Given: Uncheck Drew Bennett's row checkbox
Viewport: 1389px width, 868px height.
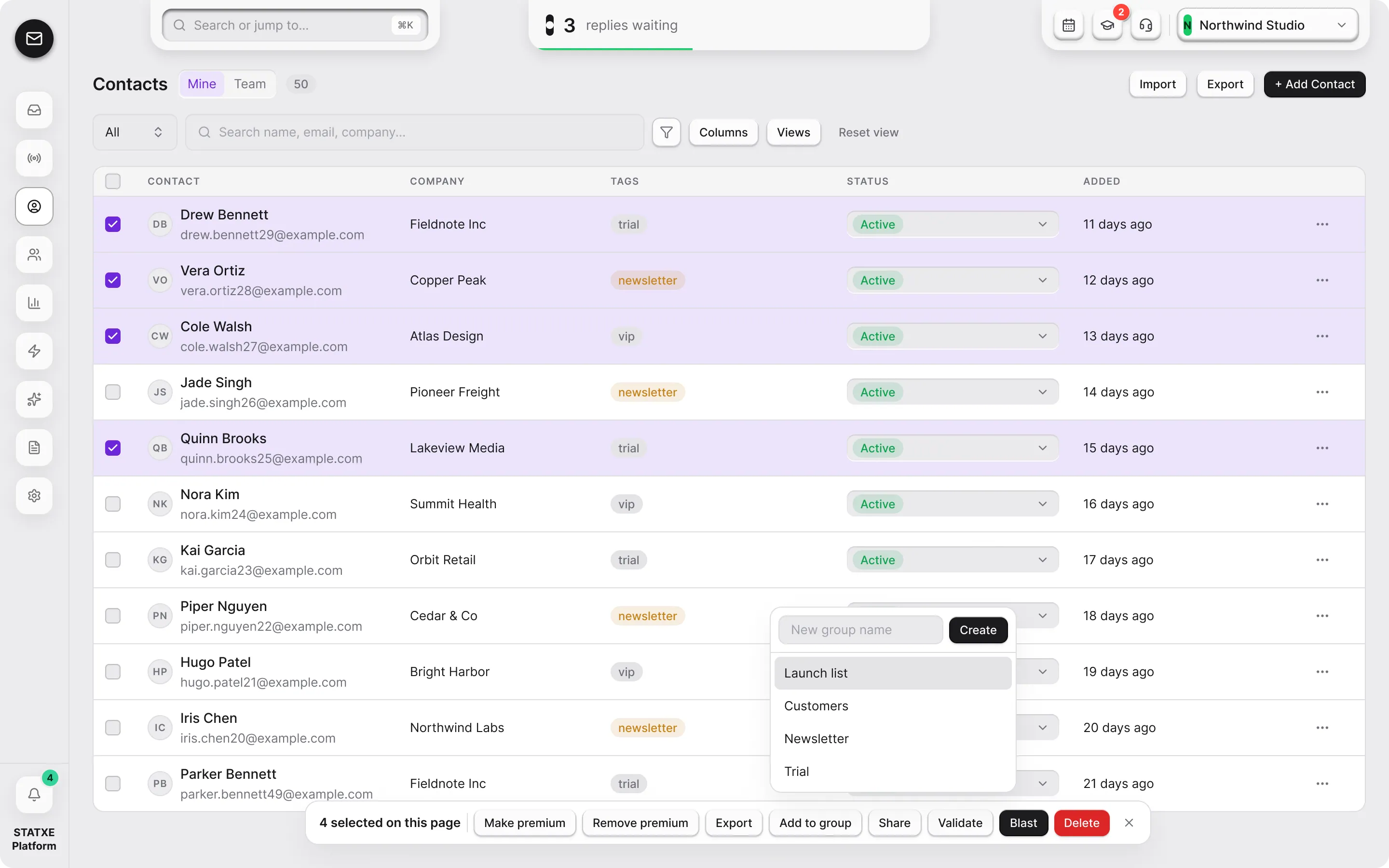Looking at the screenshot, I should point(113,224).
